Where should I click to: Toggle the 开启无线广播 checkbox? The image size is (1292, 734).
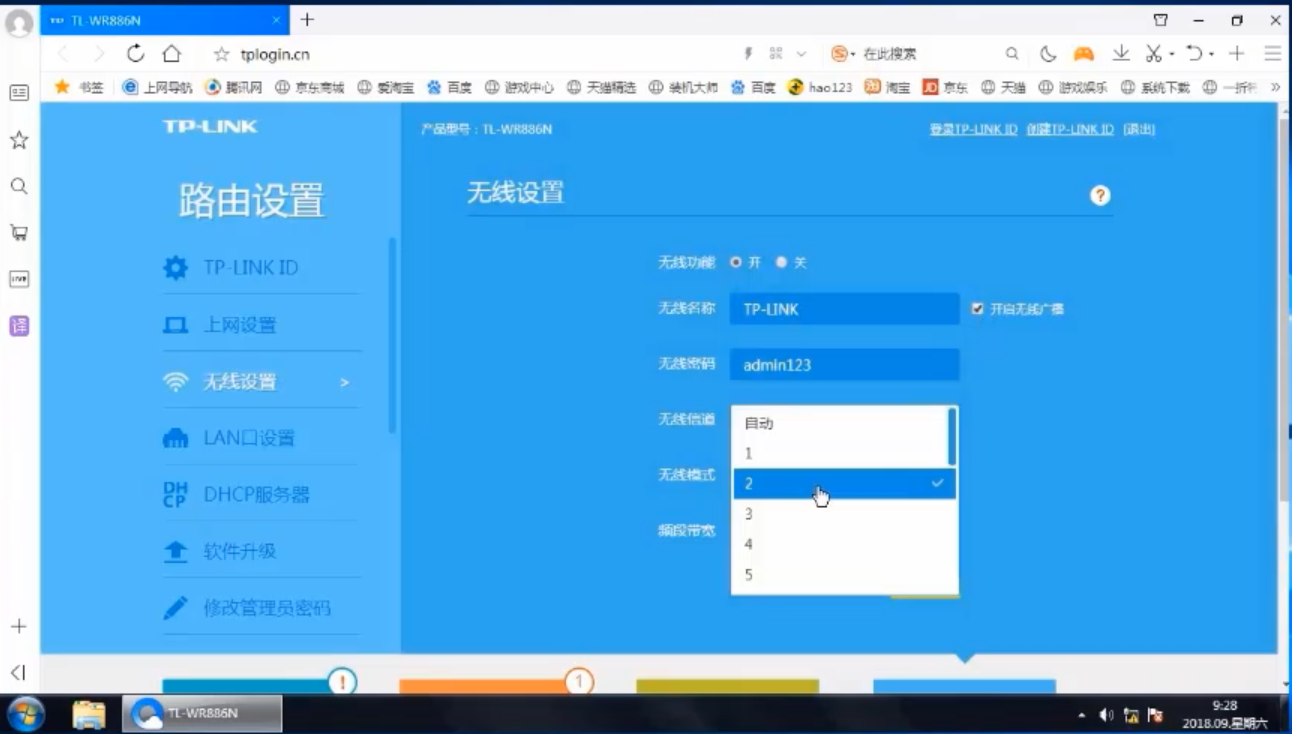pyautogui.click(x=977, y=309)
